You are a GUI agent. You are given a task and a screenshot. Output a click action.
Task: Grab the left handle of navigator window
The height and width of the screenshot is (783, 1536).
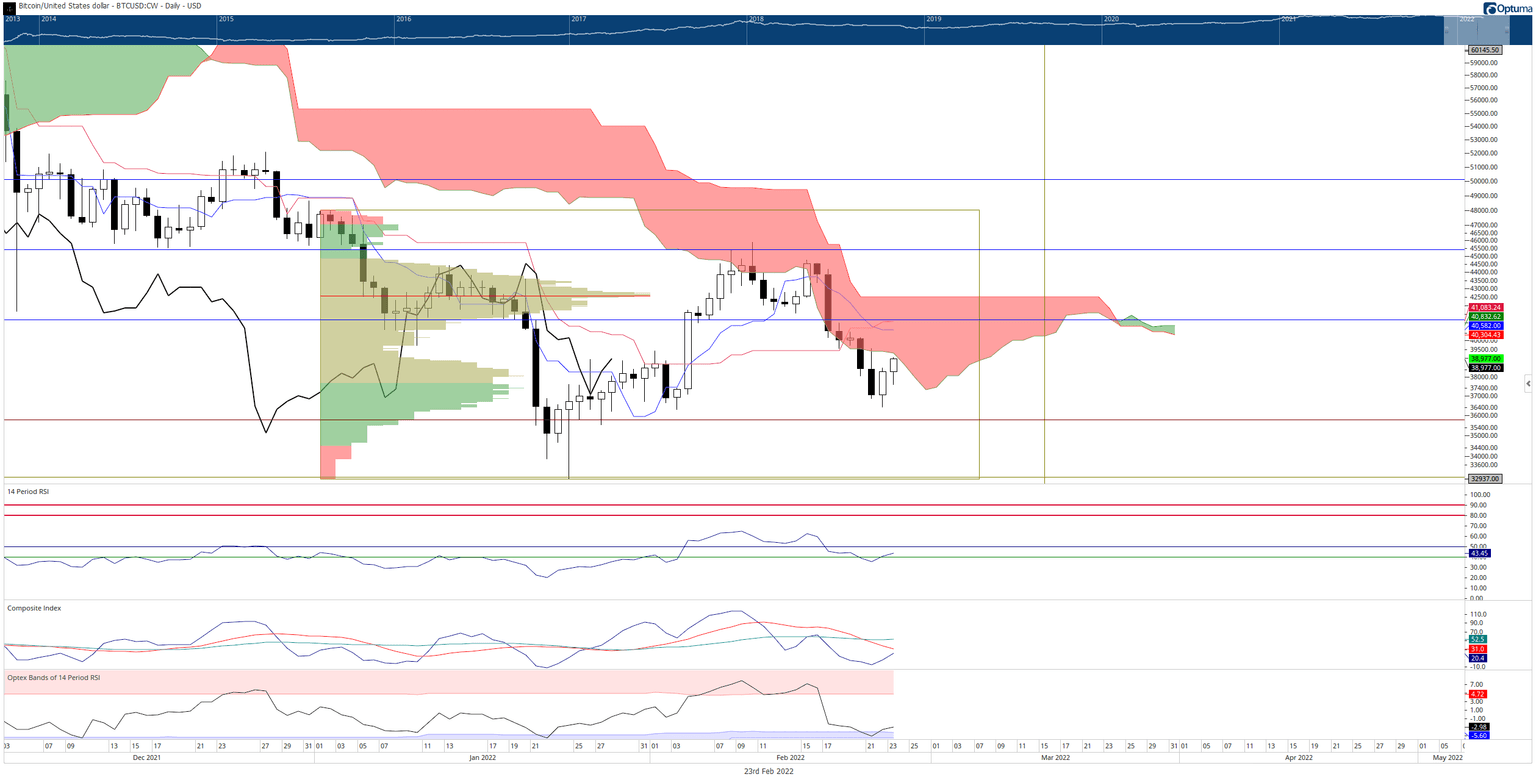1447,30
